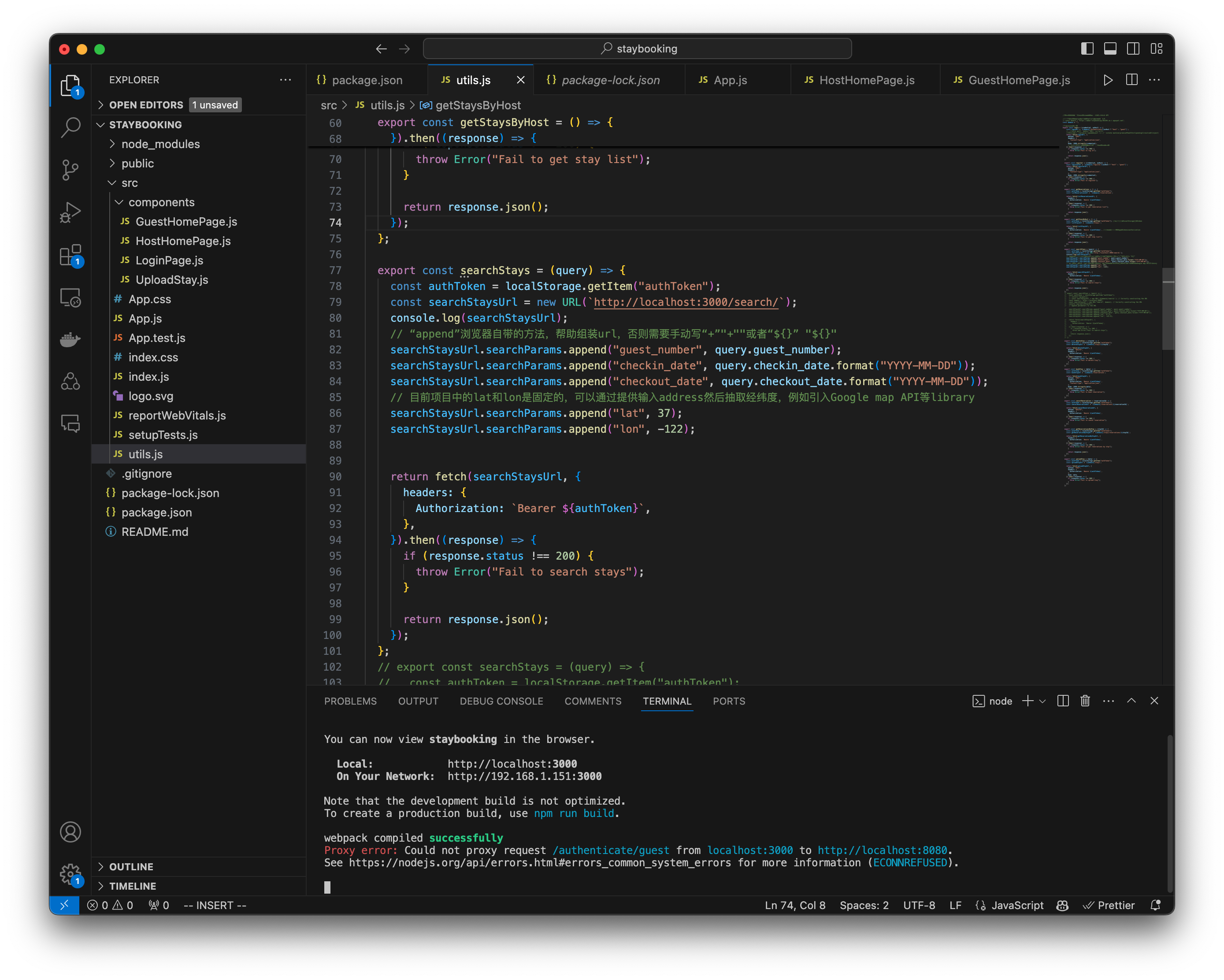Open the Source Control view

tap(70, 170)
